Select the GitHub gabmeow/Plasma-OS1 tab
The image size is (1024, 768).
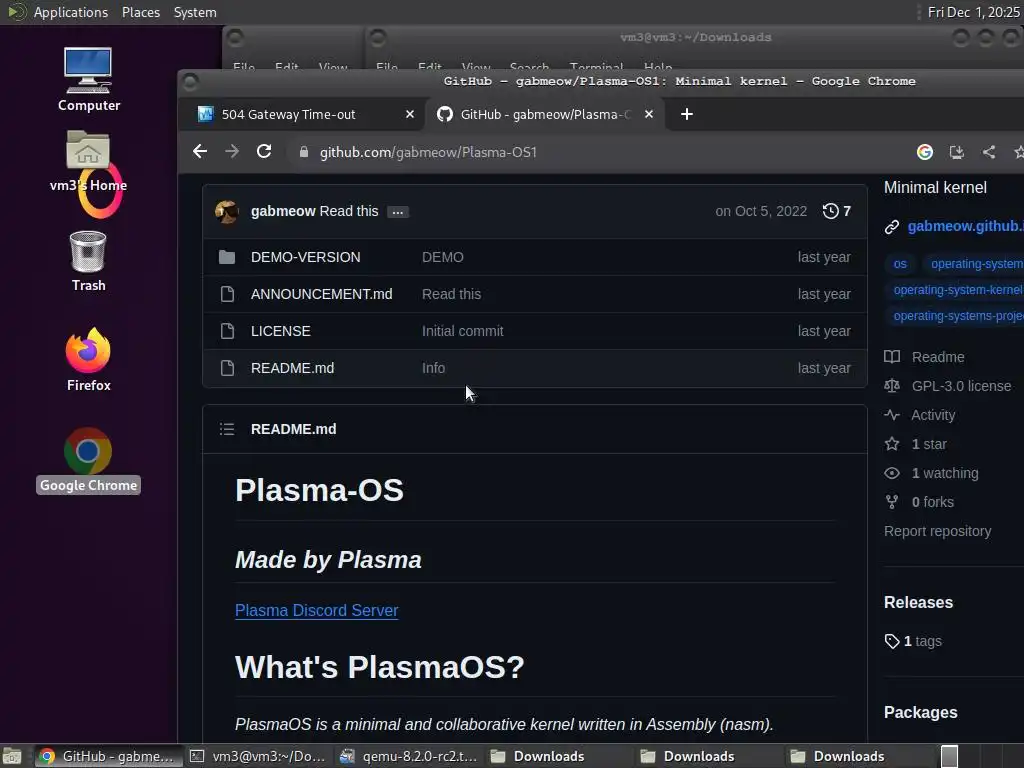pyautogui.click(x=545, y=114)
